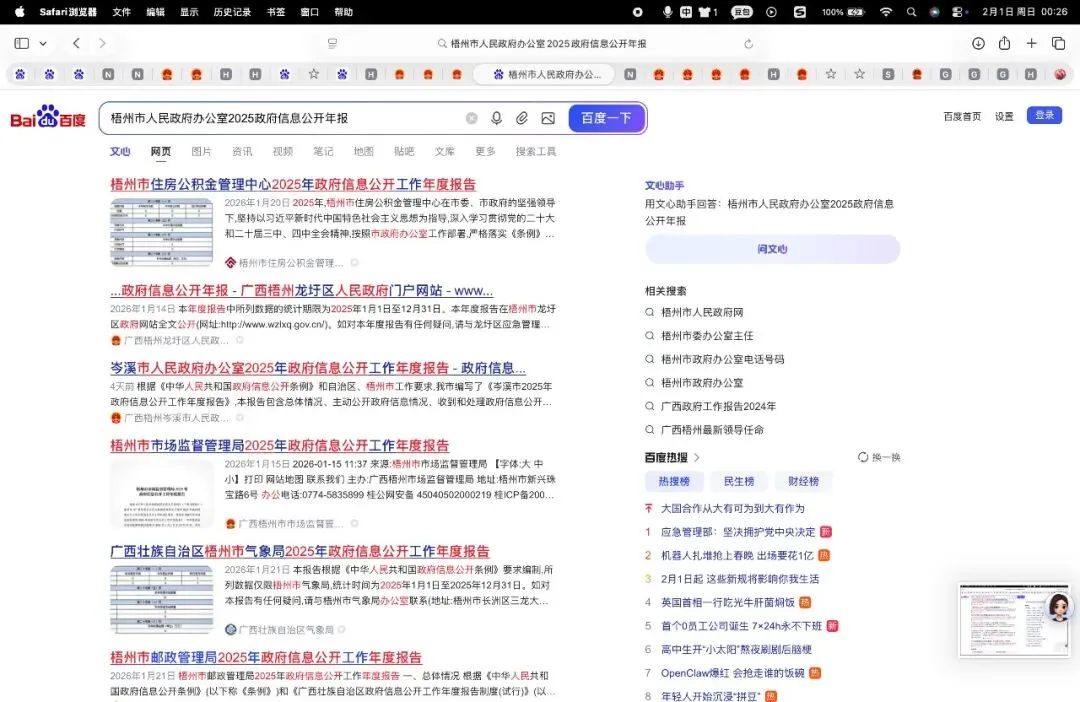
Task: Open the 书签 menu in menu bar
Action: (x=276, y=12)
